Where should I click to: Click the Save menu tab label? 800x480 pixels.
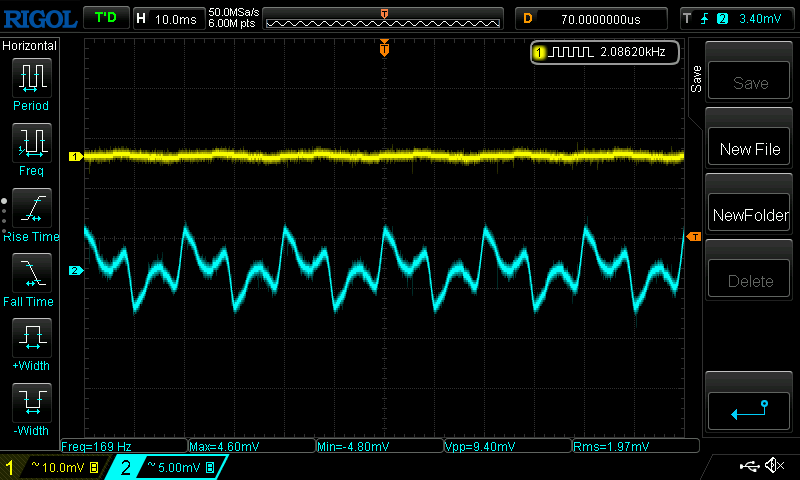click(x=696, y=79)
